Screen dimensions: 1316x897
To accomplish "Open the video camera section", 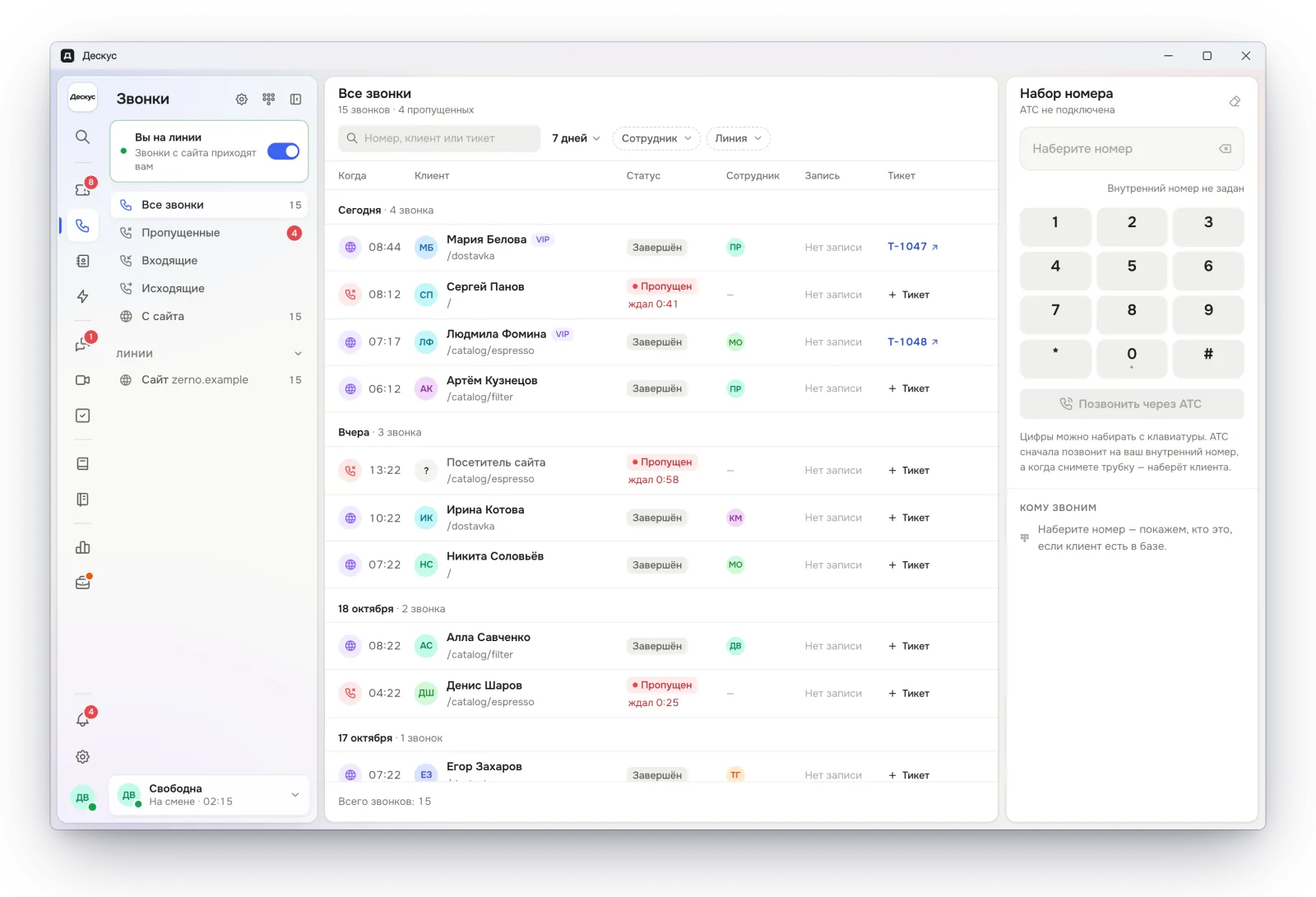I will point(82,380).
